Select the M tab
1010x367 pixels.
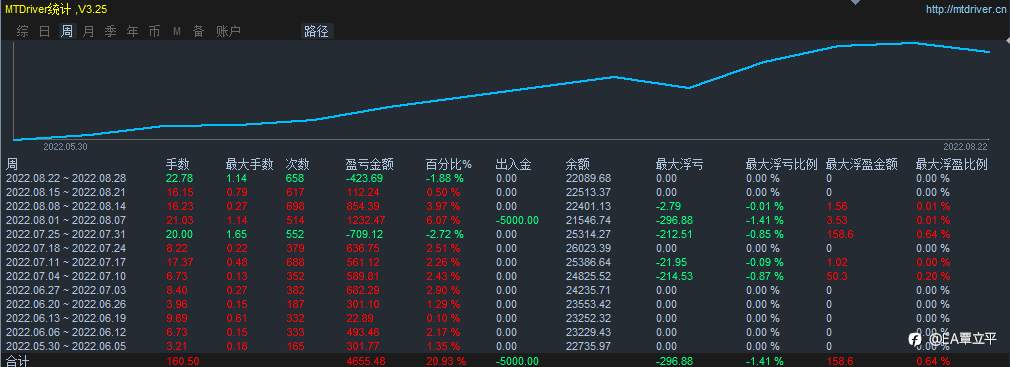coord(176,32)
